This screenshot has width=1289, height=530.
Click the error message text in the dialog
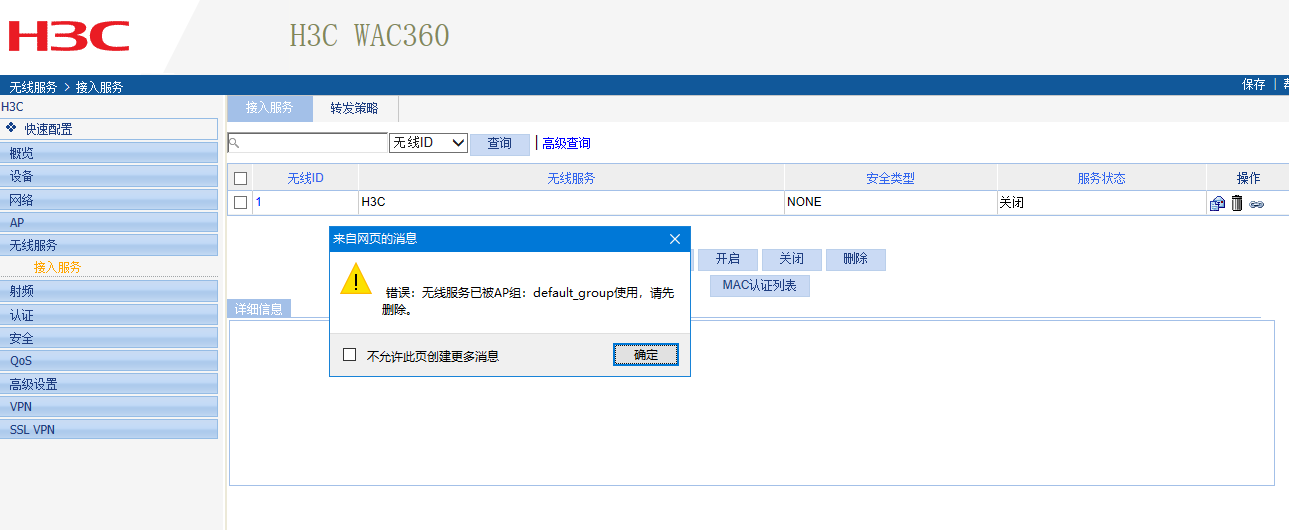click(528, 301)
